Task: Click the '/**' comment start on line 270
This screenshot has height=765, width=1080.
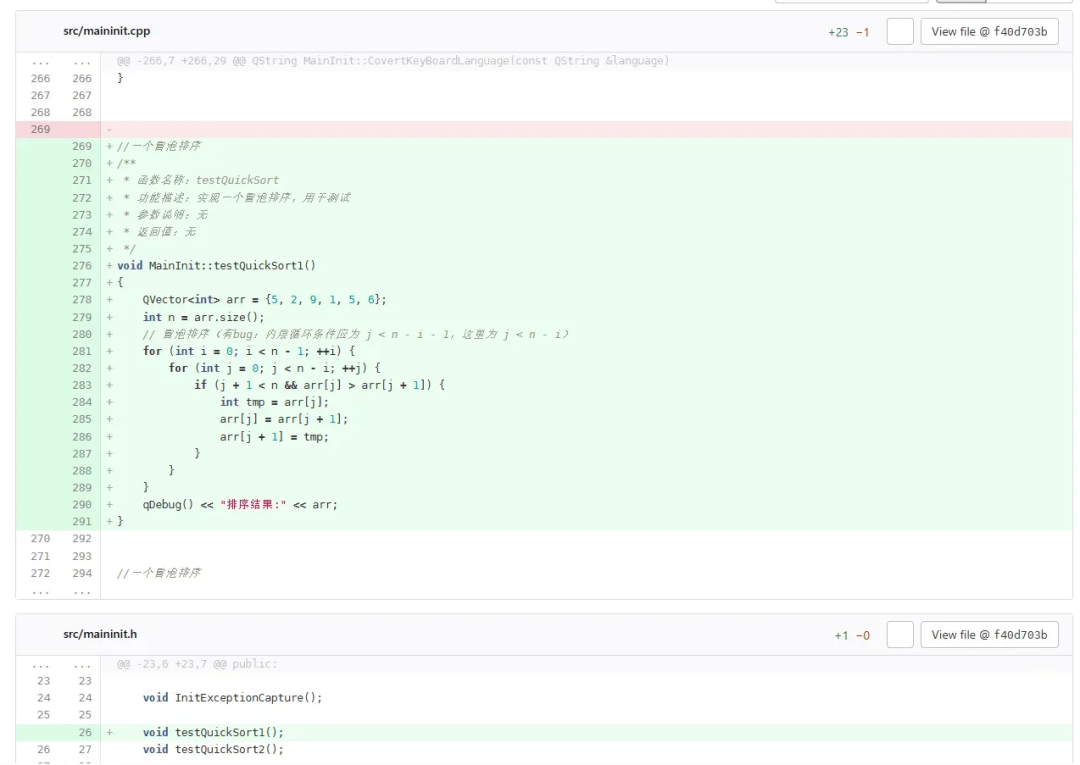Action: point(126,163)
